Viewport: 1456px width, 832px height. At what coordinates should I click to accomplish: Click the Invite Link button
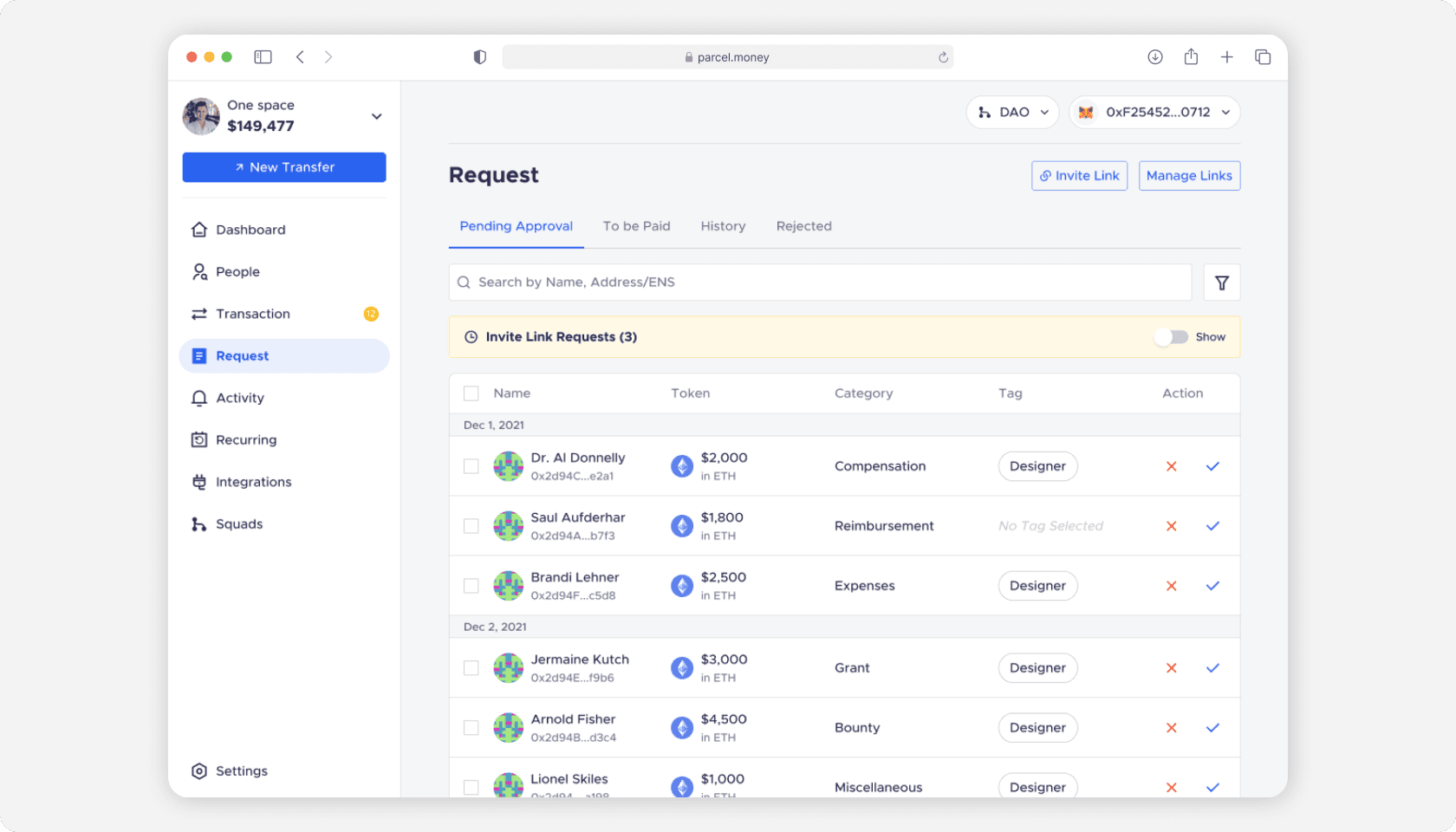[1080, 176]
